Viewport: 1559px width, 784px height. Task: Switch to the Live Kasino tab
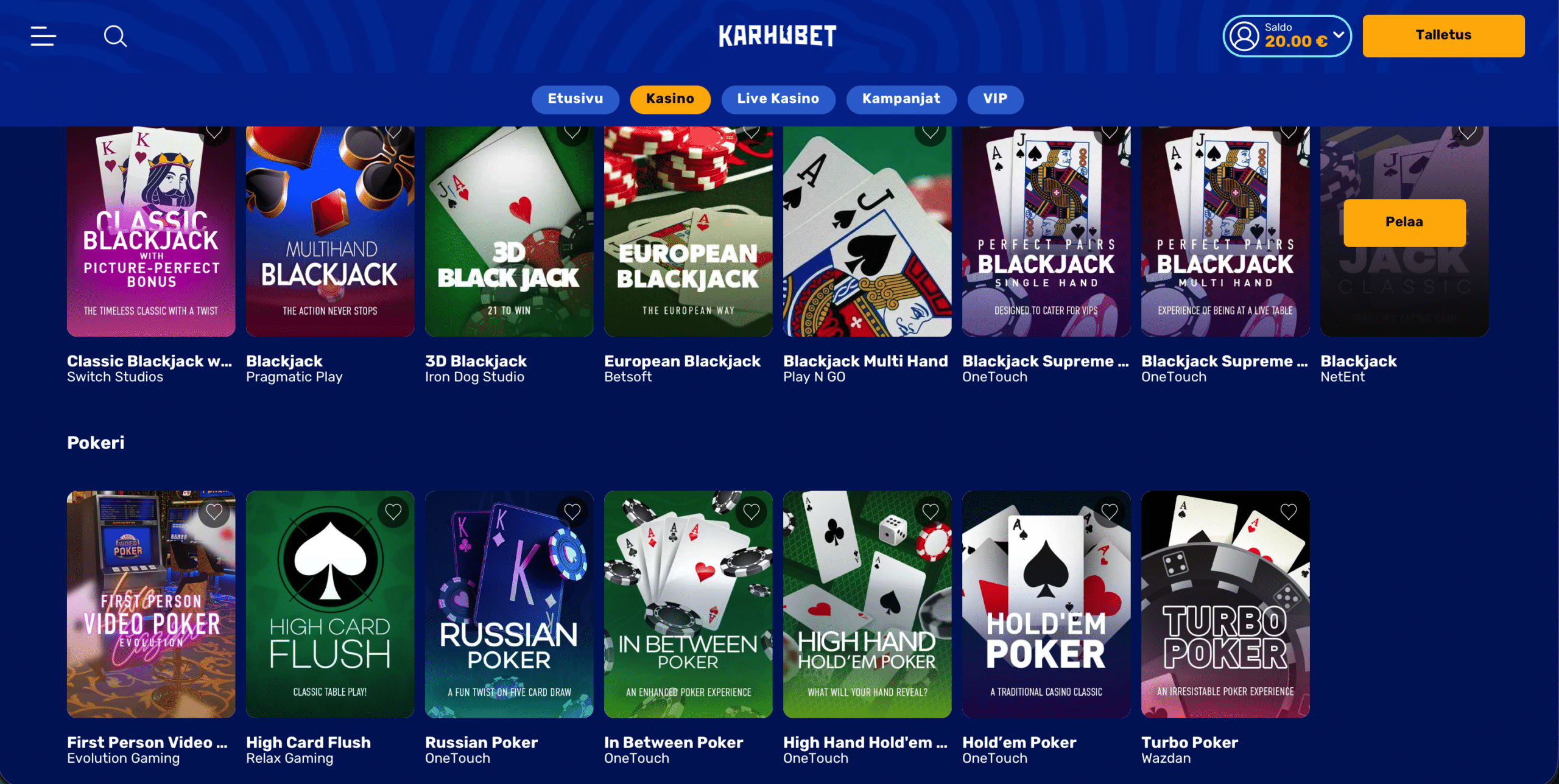pos(778,99)
